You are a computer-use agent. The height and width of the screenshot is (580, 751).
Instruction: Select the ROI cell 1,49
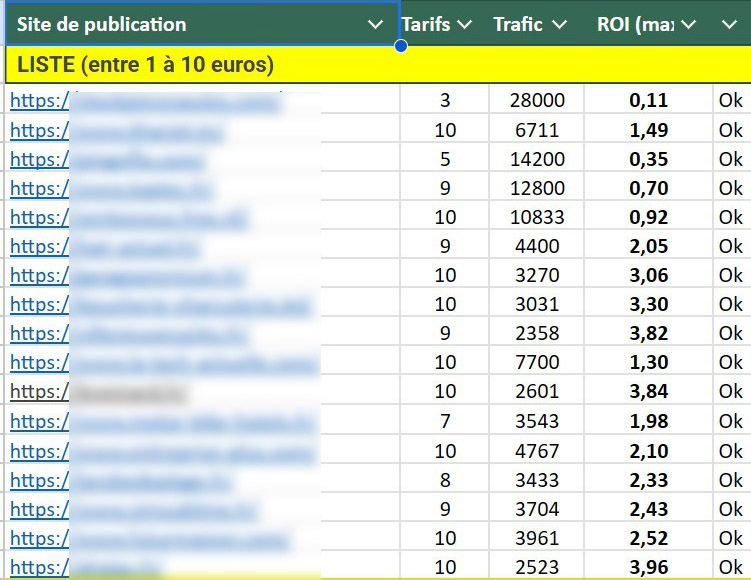click(649, 130)
